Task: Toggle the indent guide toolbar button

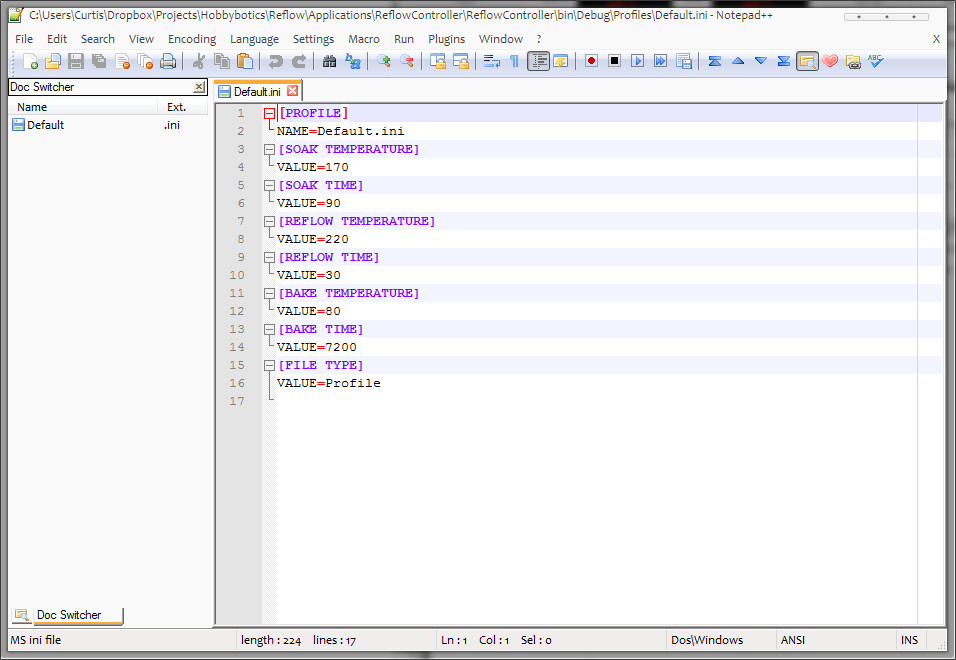Action: 538,61
